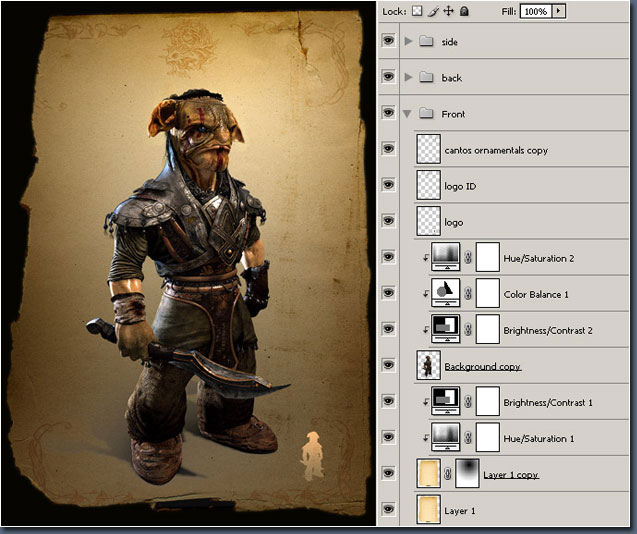Select Hue/Saturation 1 layer mask
637x534 pixels.
pyautogui.click(x=488, y=437)
